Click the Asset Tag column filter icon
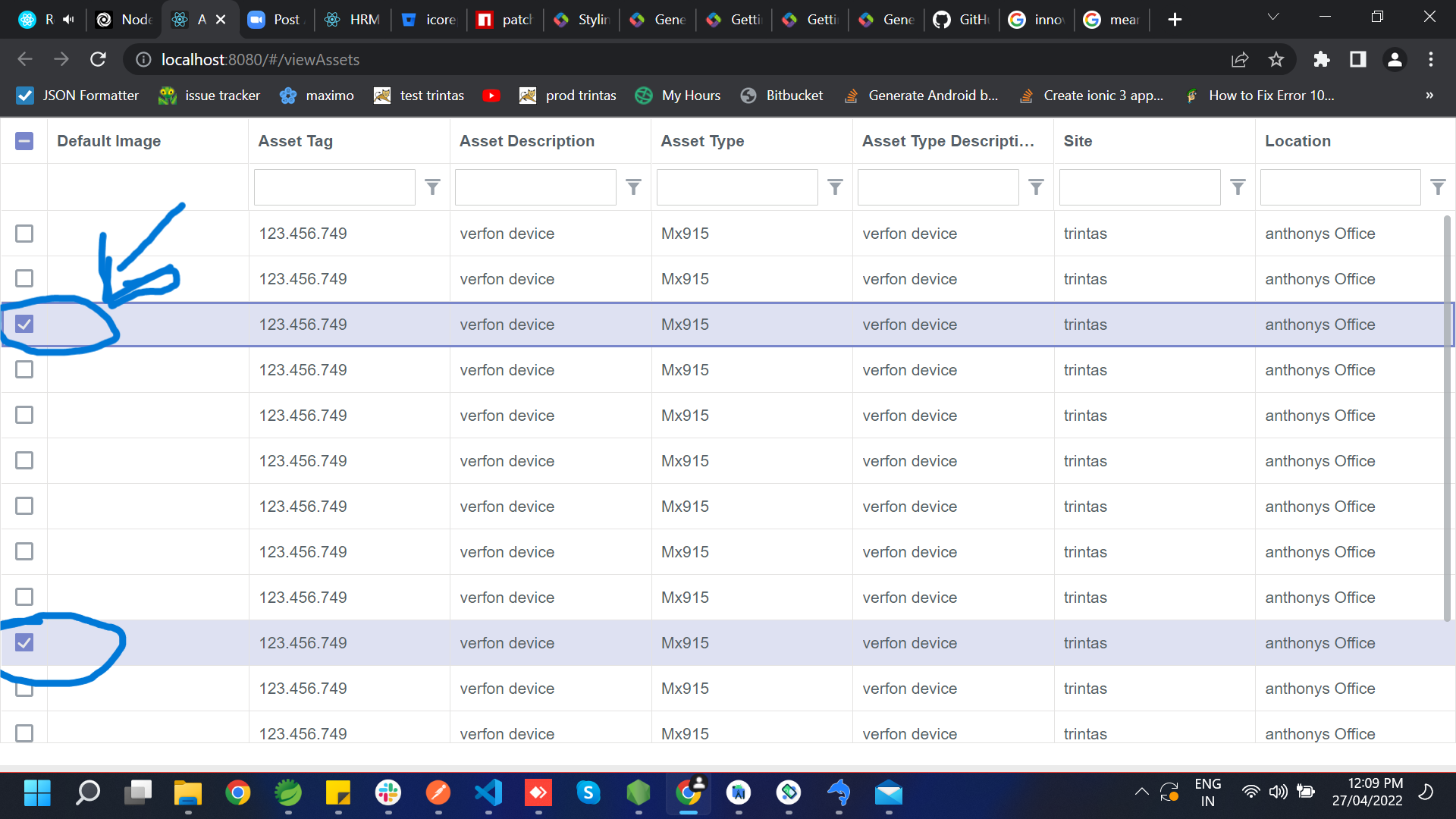Screen dimensions: 1456x819 point(432,187)
